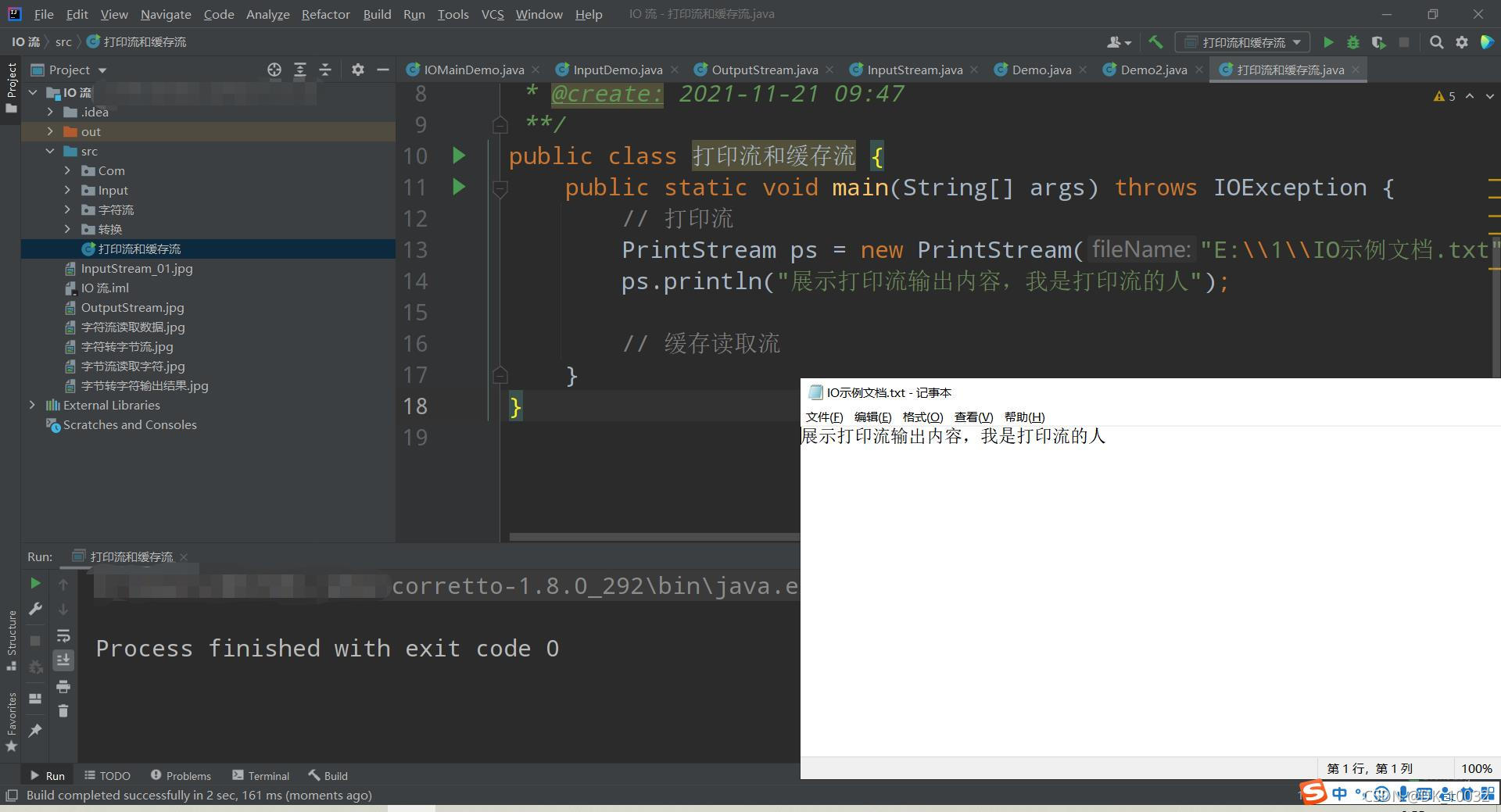Expand the Input package

(x=67, y=190)
